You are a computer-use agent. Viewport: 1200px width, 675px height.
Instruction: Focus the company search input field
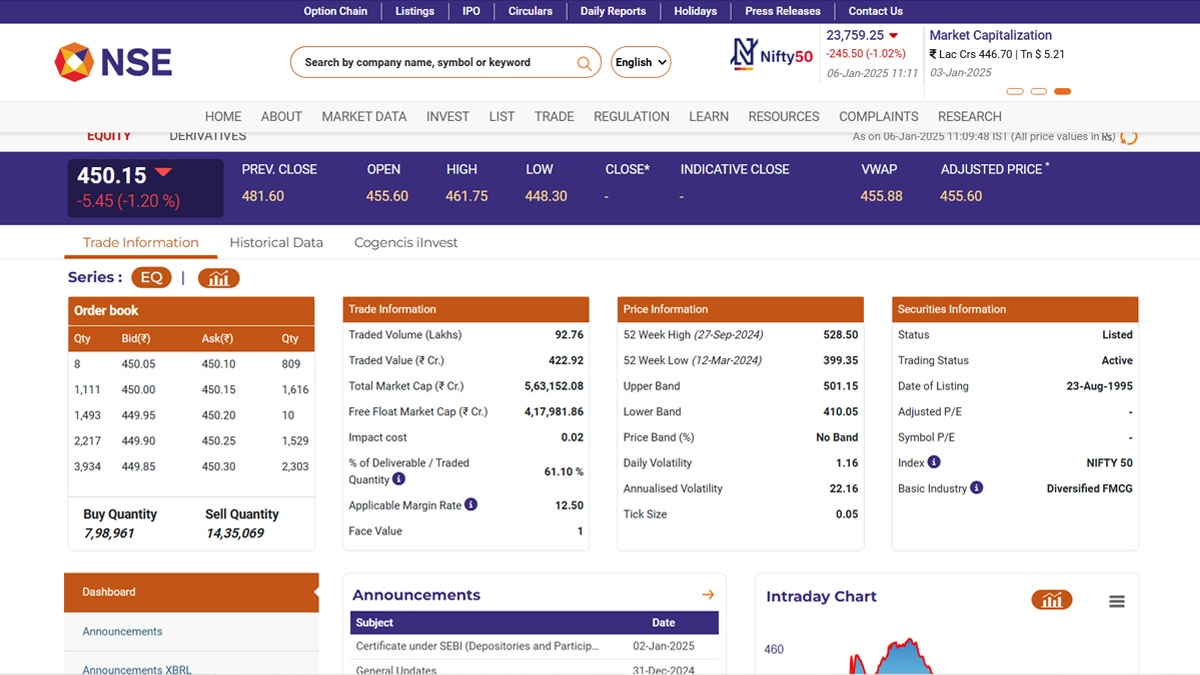click(435, 62)
